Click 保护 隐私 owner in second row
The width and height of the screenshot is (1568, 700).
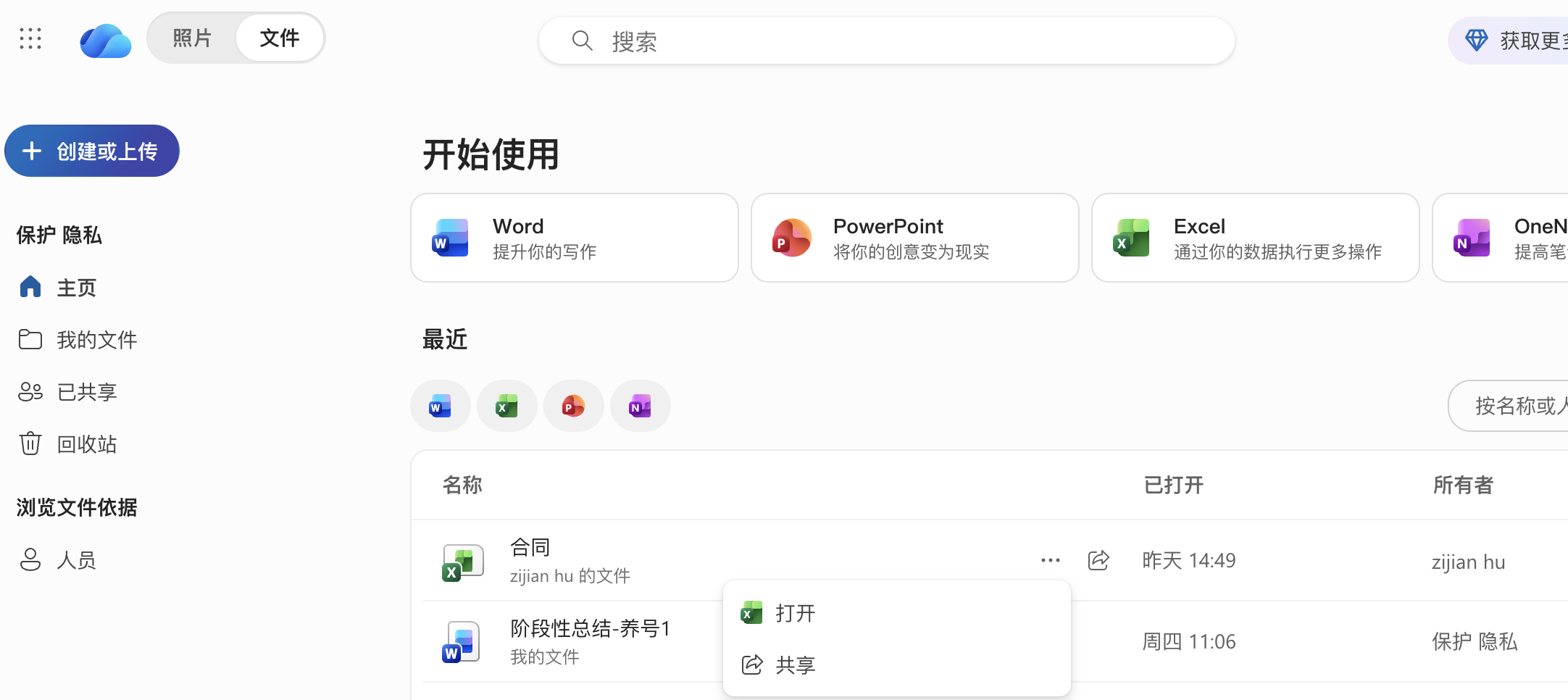coord(1475,641)
